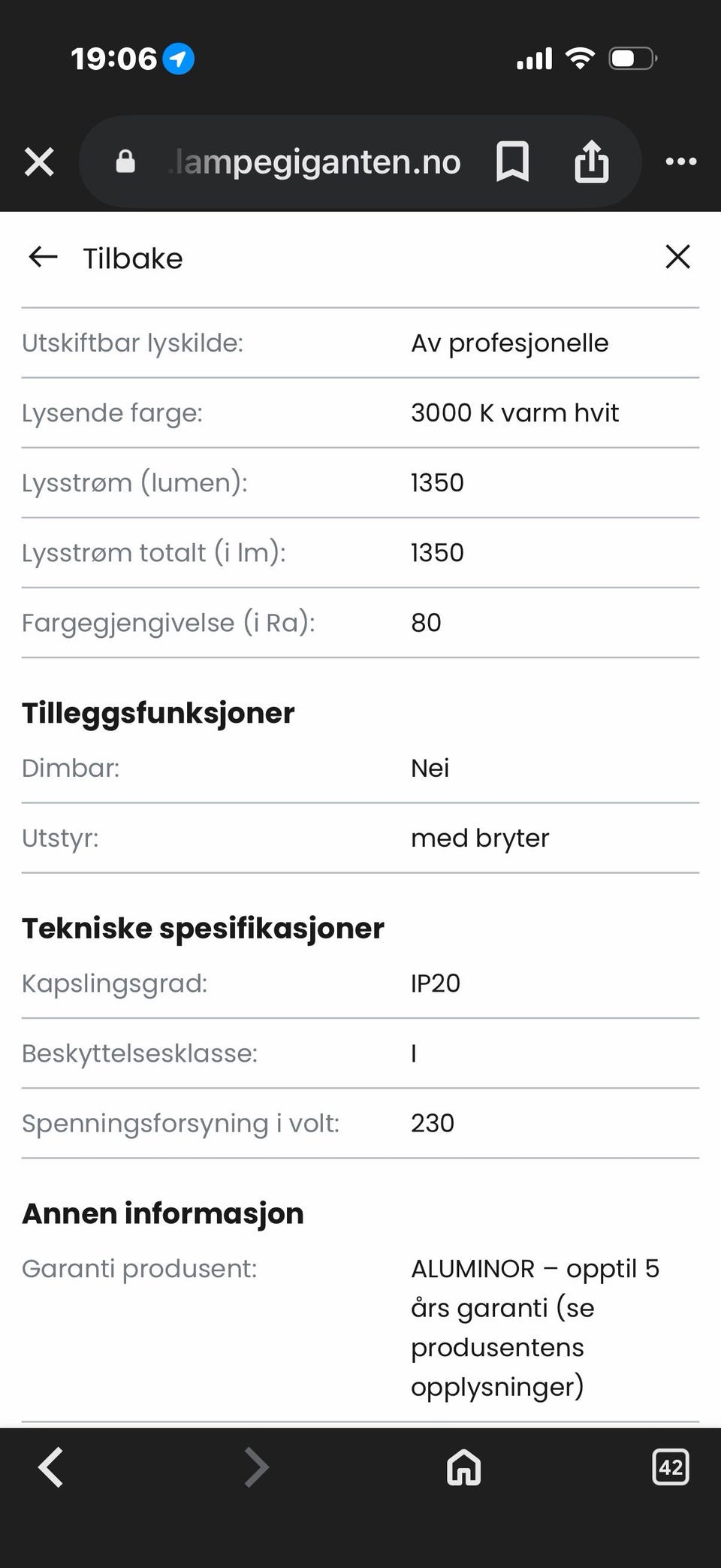The height and width of the screenshot is (1568, 721).
Task: Tap the Annen informasjon heading
Action: click(163, 1213)
